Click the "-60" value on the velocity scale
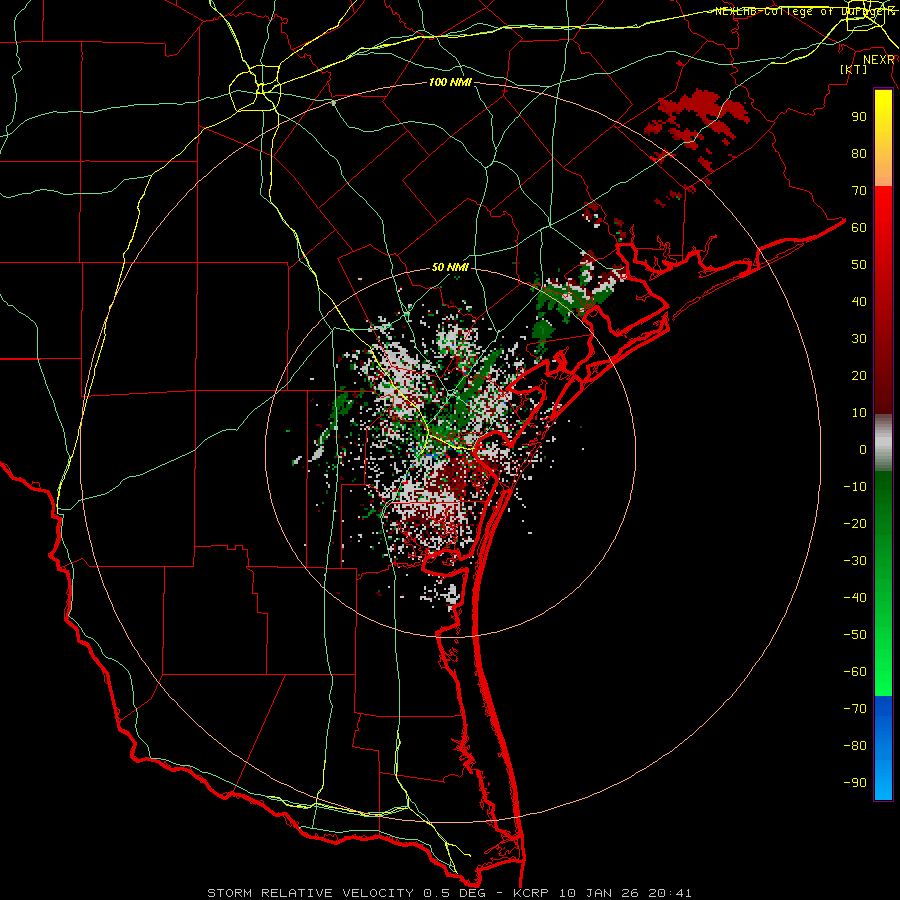The image size is (900, 900). pyautogui.click(x=855, y=672)
